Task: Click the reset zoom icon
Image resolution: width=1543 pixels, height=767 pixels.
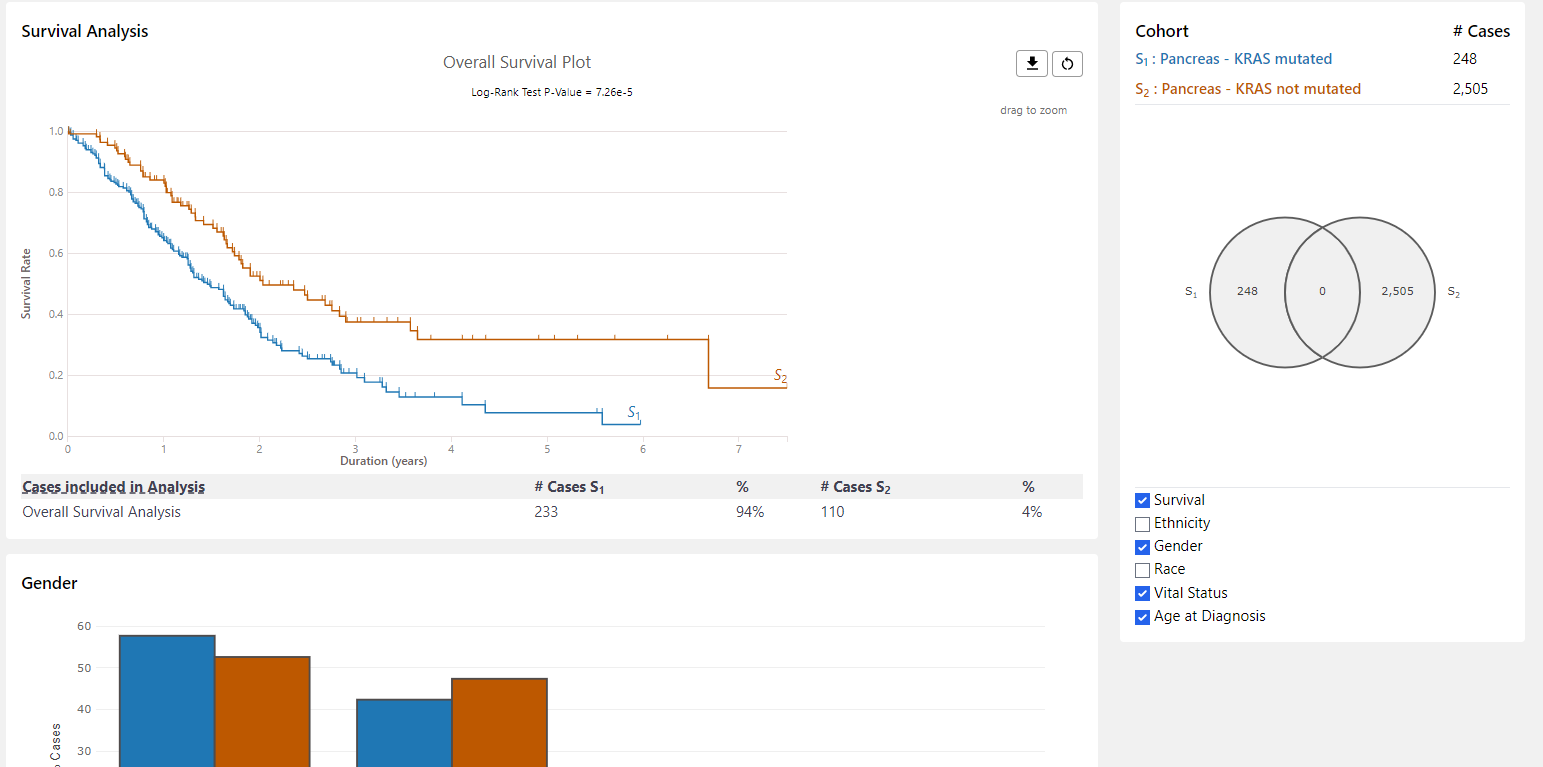Action: click(1067, 63)
